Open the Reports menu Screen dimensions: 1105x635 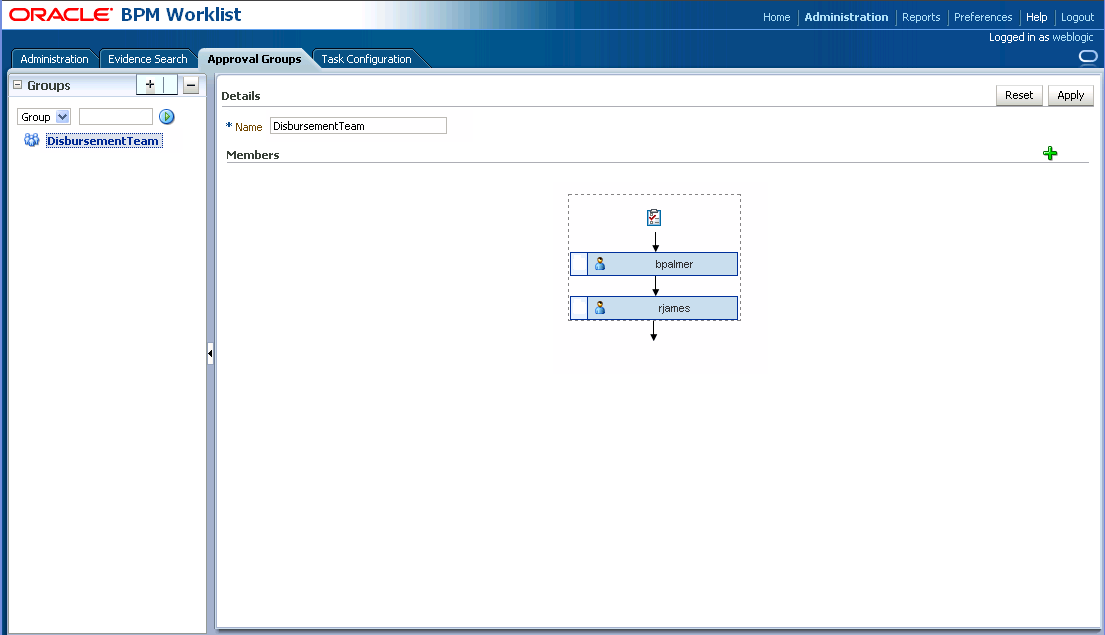[921, 17]
